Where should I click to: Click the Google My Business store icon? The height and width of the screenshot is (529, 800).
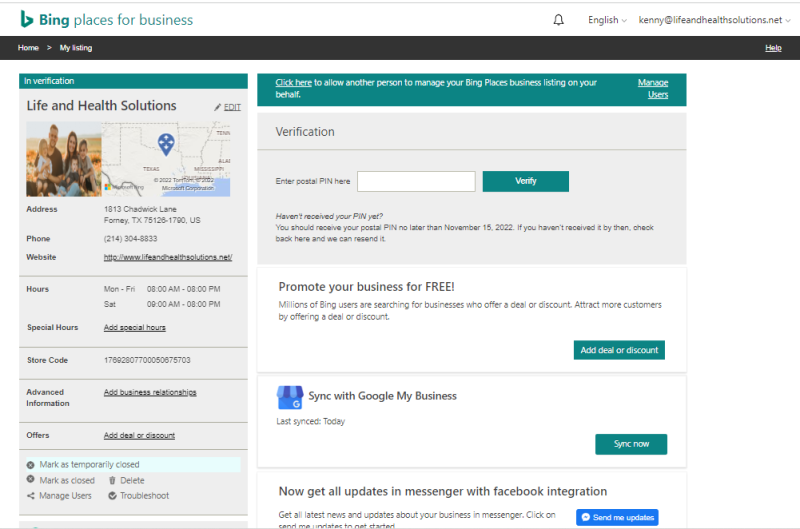click(290, 397)
